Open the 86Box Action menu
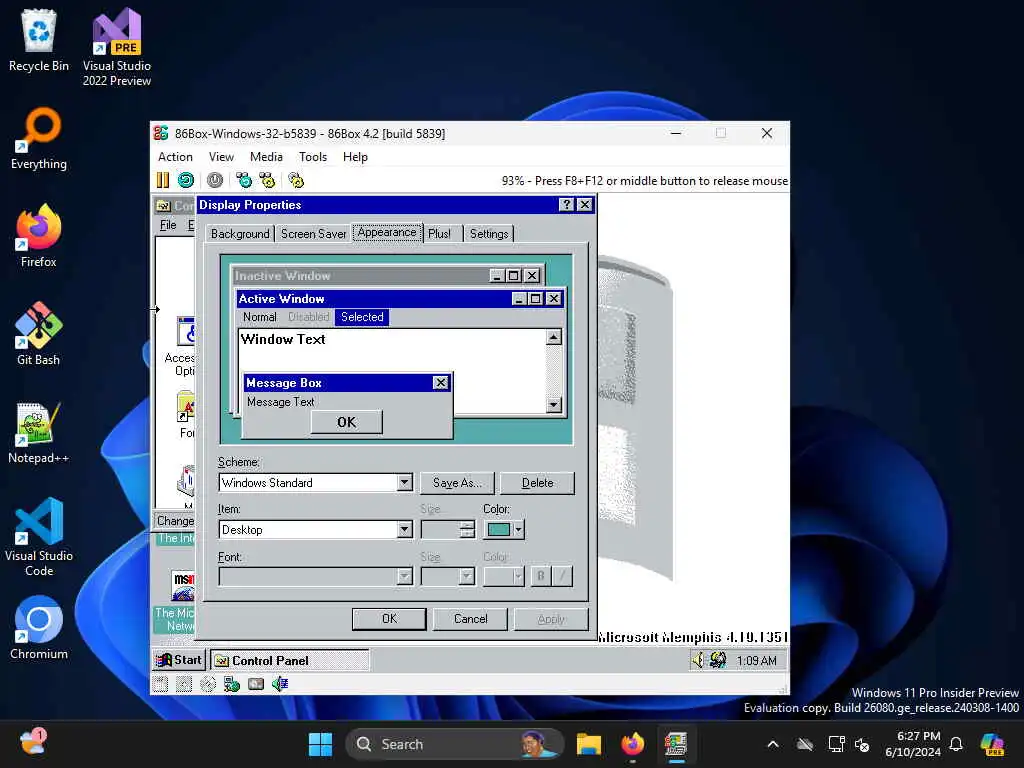The image size is (1024, 768). point(175,157)
